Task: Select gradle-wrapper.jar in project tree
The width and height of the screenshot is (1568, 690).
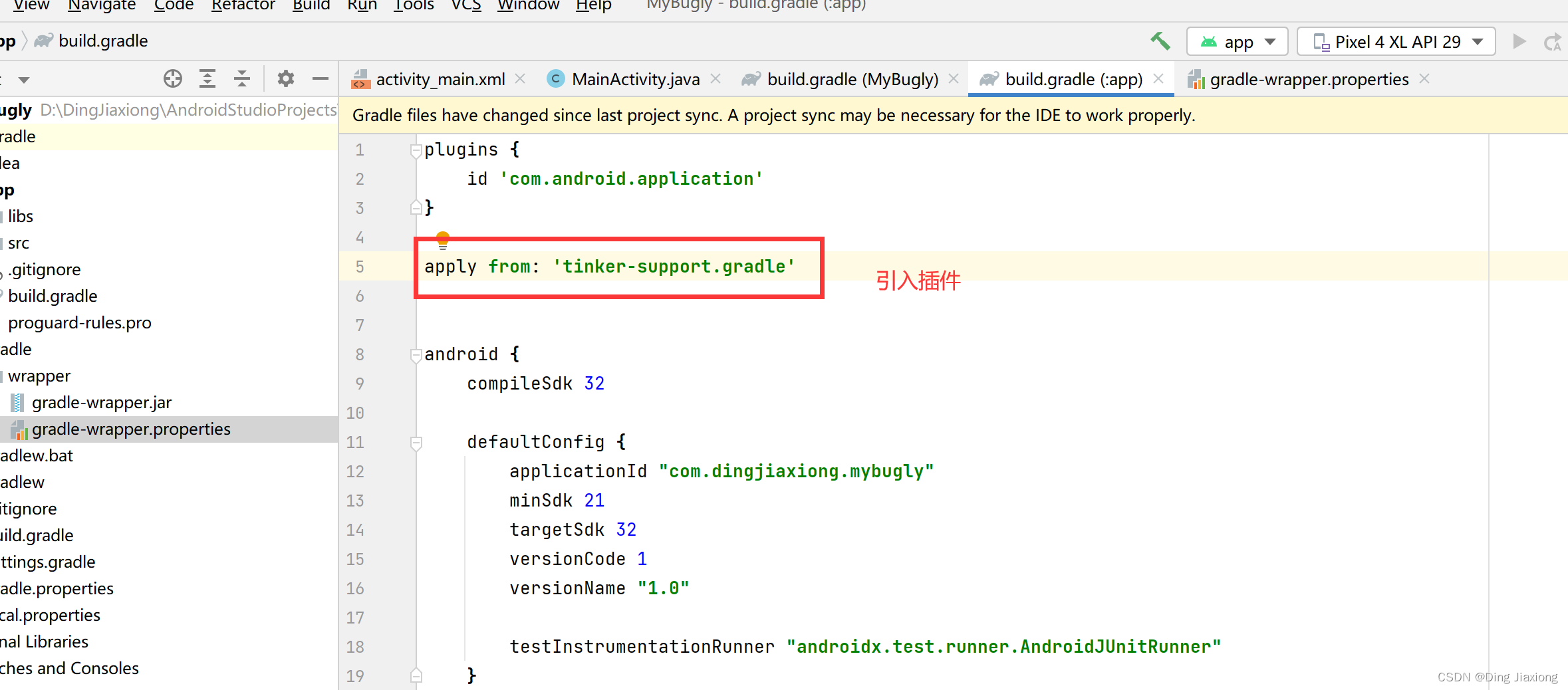Action: pyautogui.click(x=102, y=403)
